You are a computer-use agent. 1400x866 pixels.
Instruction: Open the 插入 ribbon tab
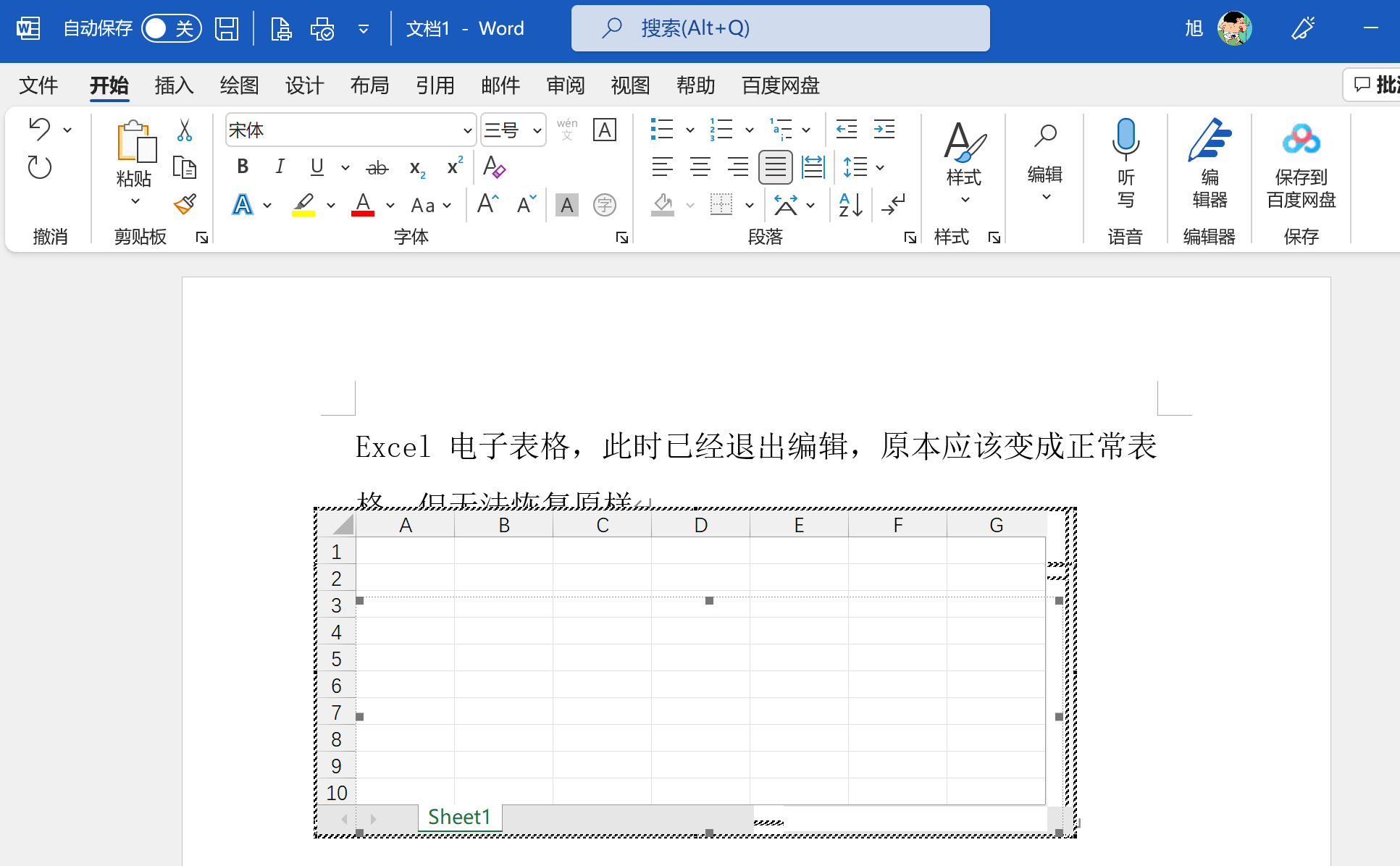point(174,85)
